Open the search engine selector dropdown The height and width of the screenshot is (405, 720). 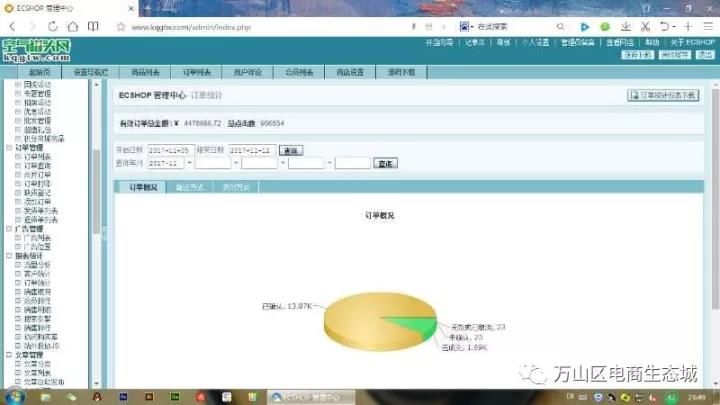(x=466, y=27)
